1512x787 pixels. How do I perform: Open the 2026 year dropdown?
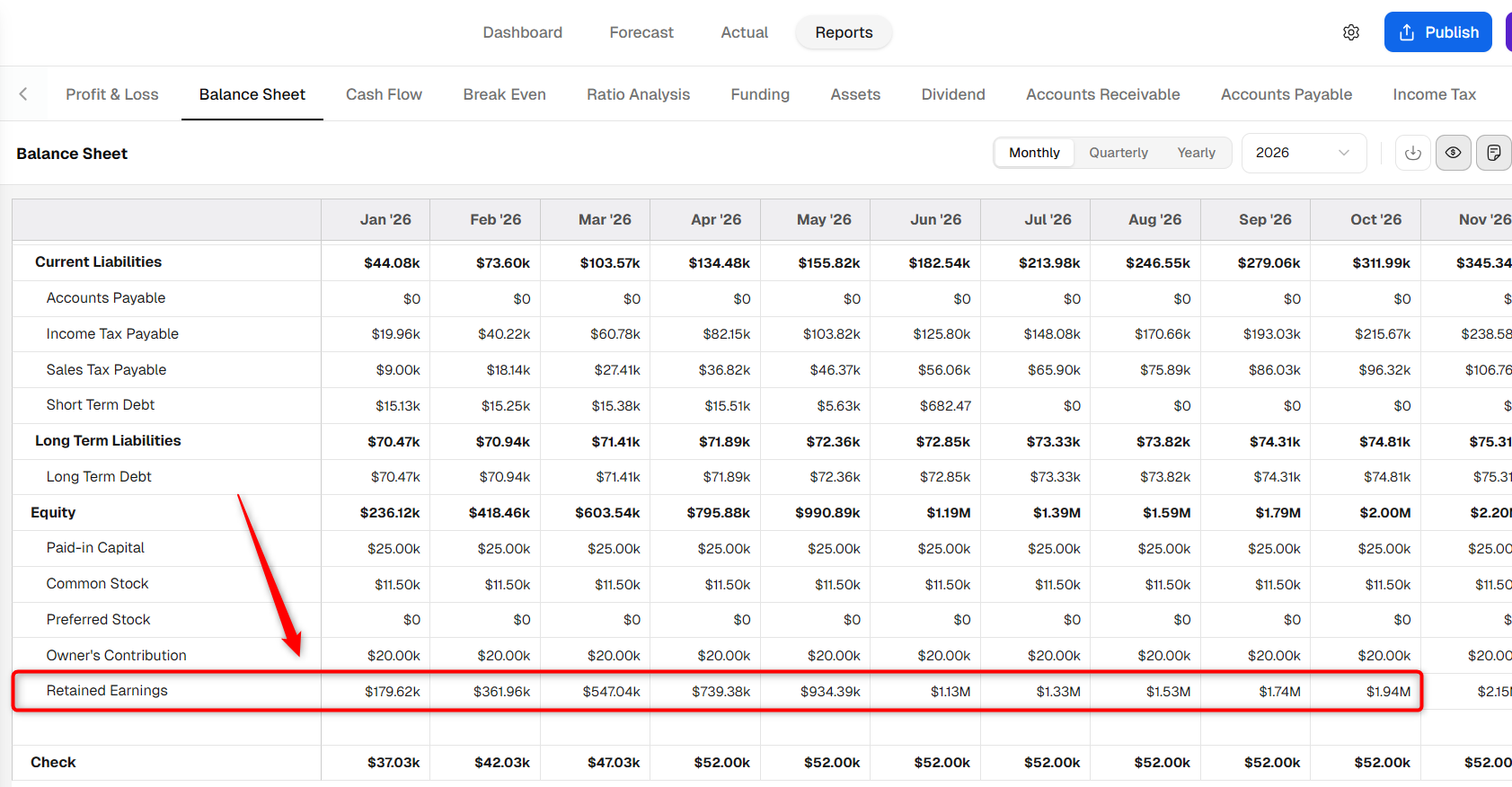coord(1304,153)
